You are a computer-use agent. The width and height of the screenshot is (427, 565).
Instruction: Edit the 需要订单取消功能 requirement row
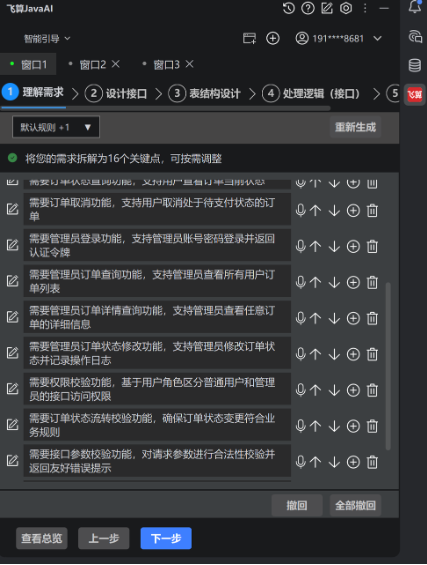click(x=12, y=209)
